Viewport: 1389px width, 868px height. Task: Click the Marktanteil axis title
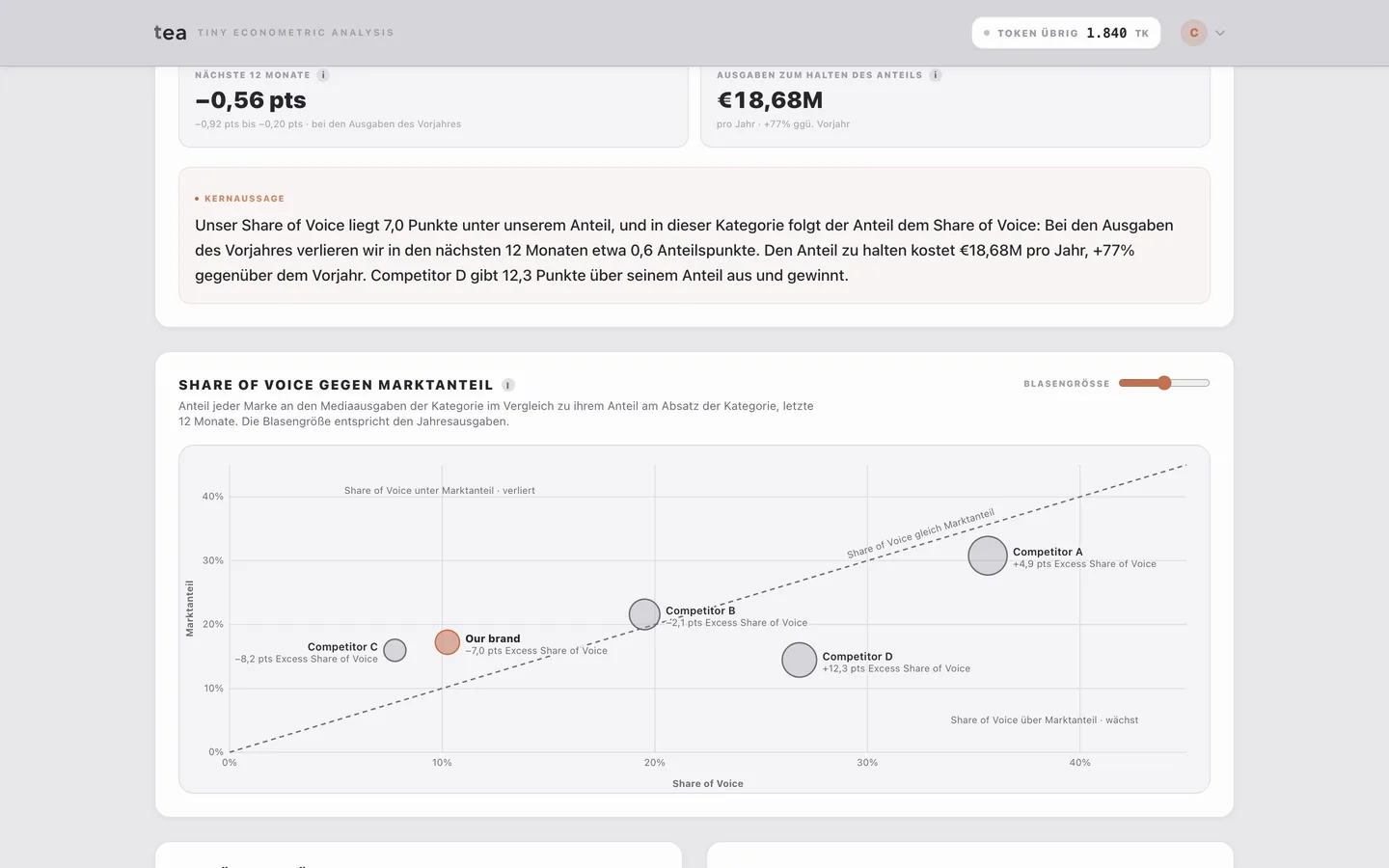(190, 609)
